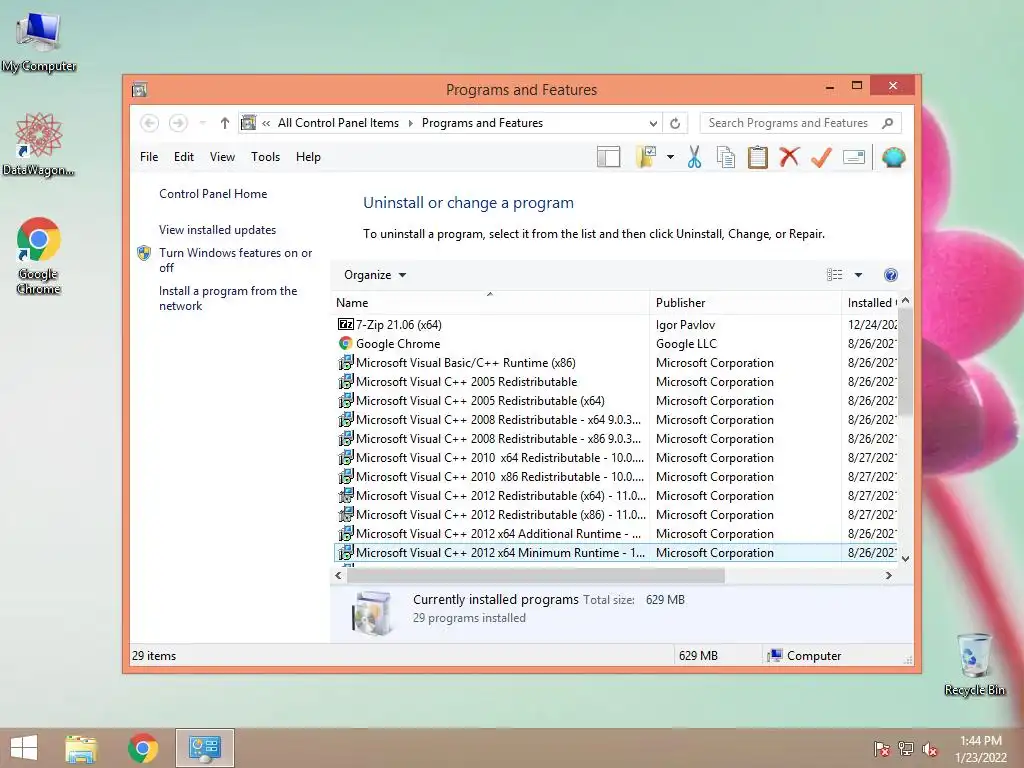Open the Edit menu
Viewport: 1024px width, 768px height.
point(184,157)
